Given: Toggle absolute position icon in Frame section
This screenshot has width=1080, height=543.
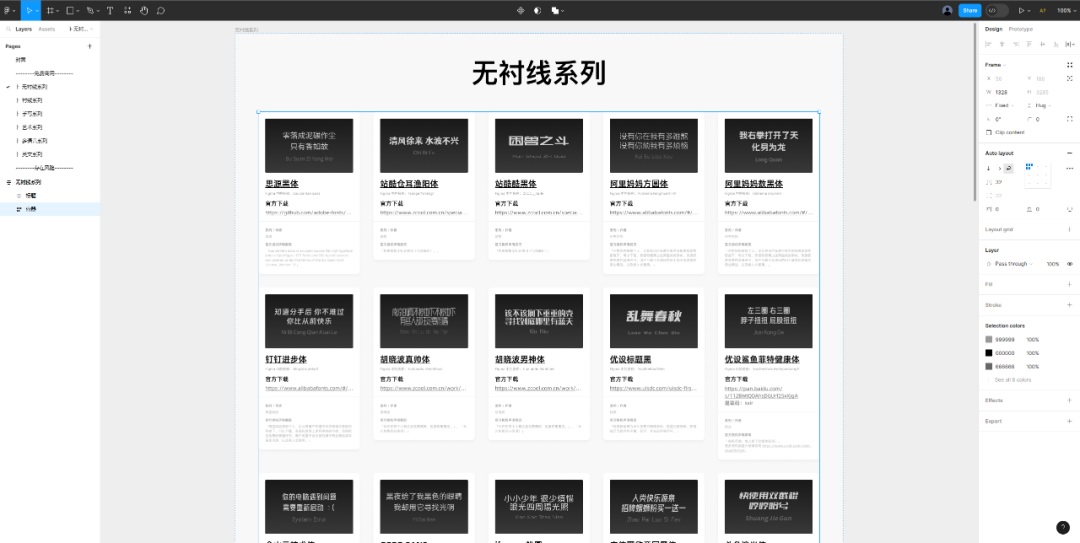Looking at the screenshot, I should pyautogui.click(x=1070, y=79).
